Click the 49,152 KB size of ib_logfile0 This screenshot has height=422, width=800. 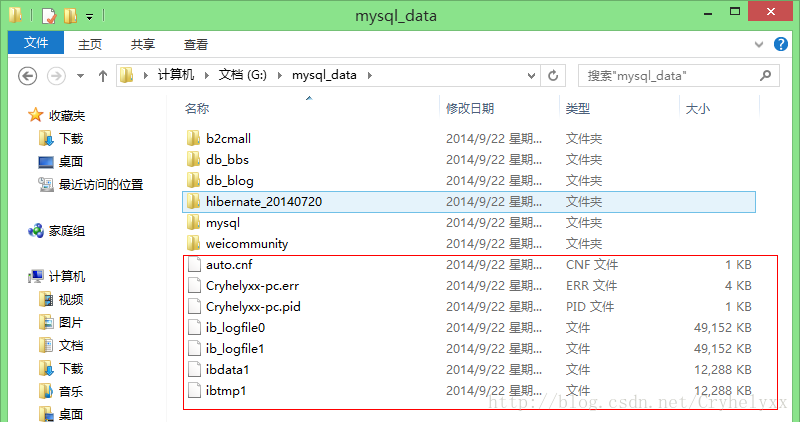(722, 327)
